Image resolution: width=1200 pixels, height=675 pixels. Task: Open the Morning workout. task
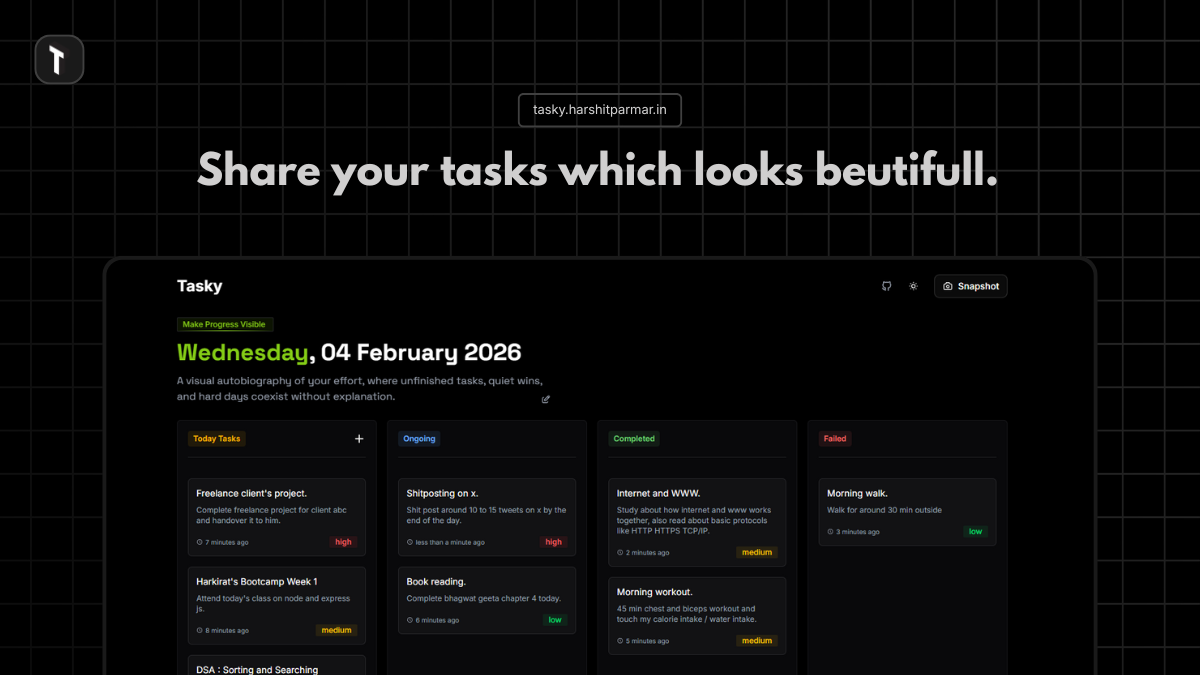(697, 616)
